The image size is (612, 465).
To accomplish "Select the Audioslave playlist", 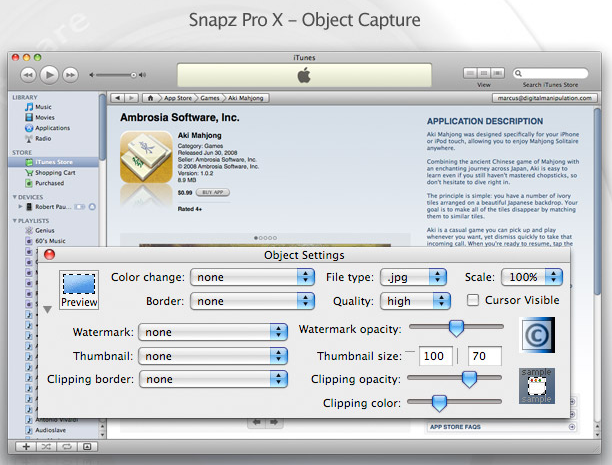I will [50, 430].
